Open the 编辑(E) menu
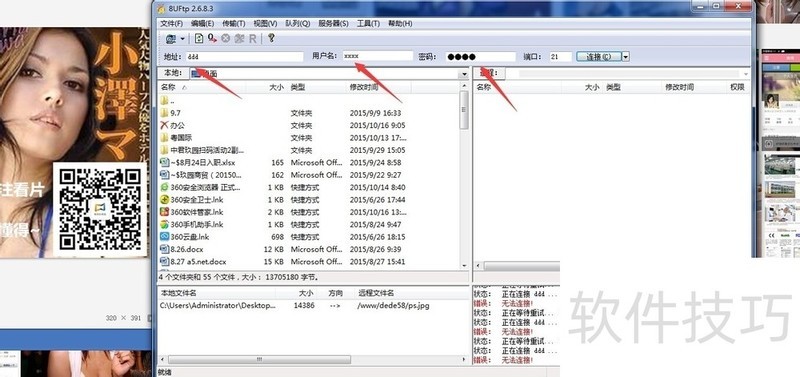The image size is (800, 377). [x=203, y=23]
